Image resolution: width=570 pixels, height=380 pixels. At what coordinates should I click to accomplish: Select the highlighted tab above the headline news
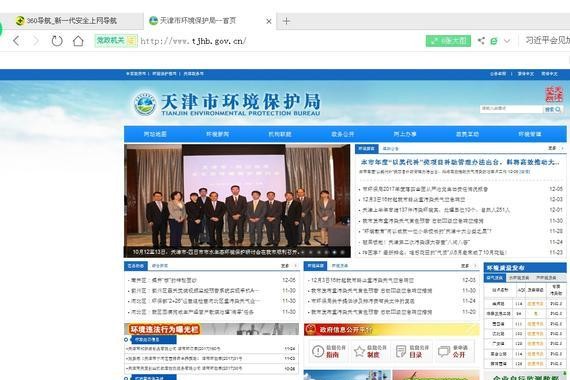[366, 149]
